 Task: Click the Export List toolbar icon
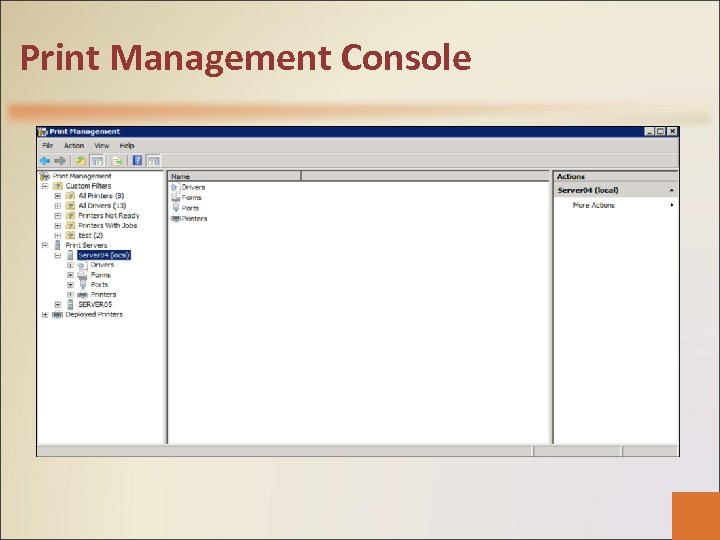[117, 161]
